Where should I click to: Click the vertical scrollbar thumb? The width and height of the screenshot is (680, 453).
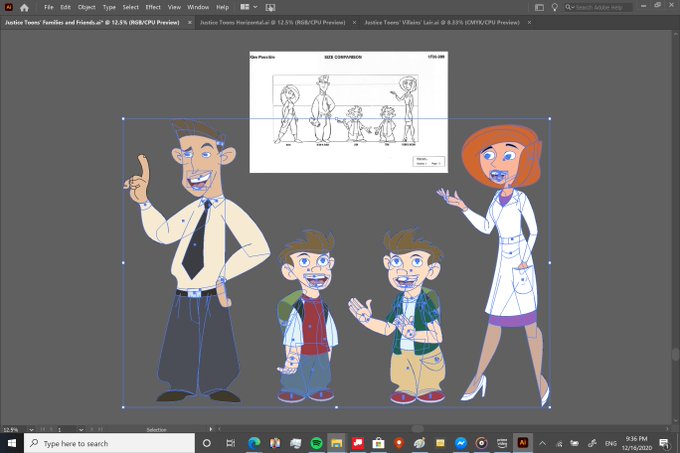point(675,355)
